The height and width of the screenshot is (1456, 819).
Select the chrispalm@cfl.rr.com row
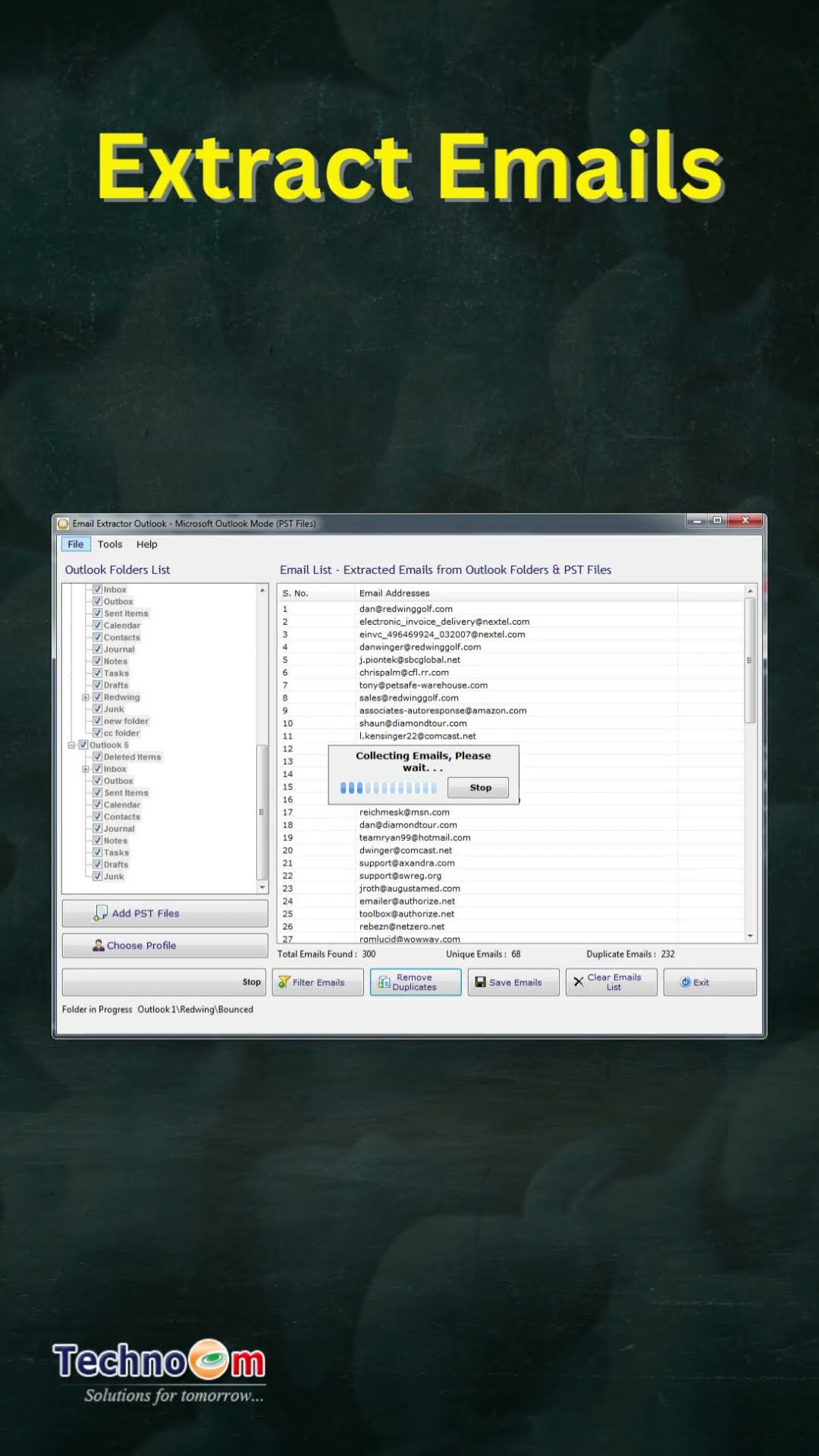tap(511, 673)
